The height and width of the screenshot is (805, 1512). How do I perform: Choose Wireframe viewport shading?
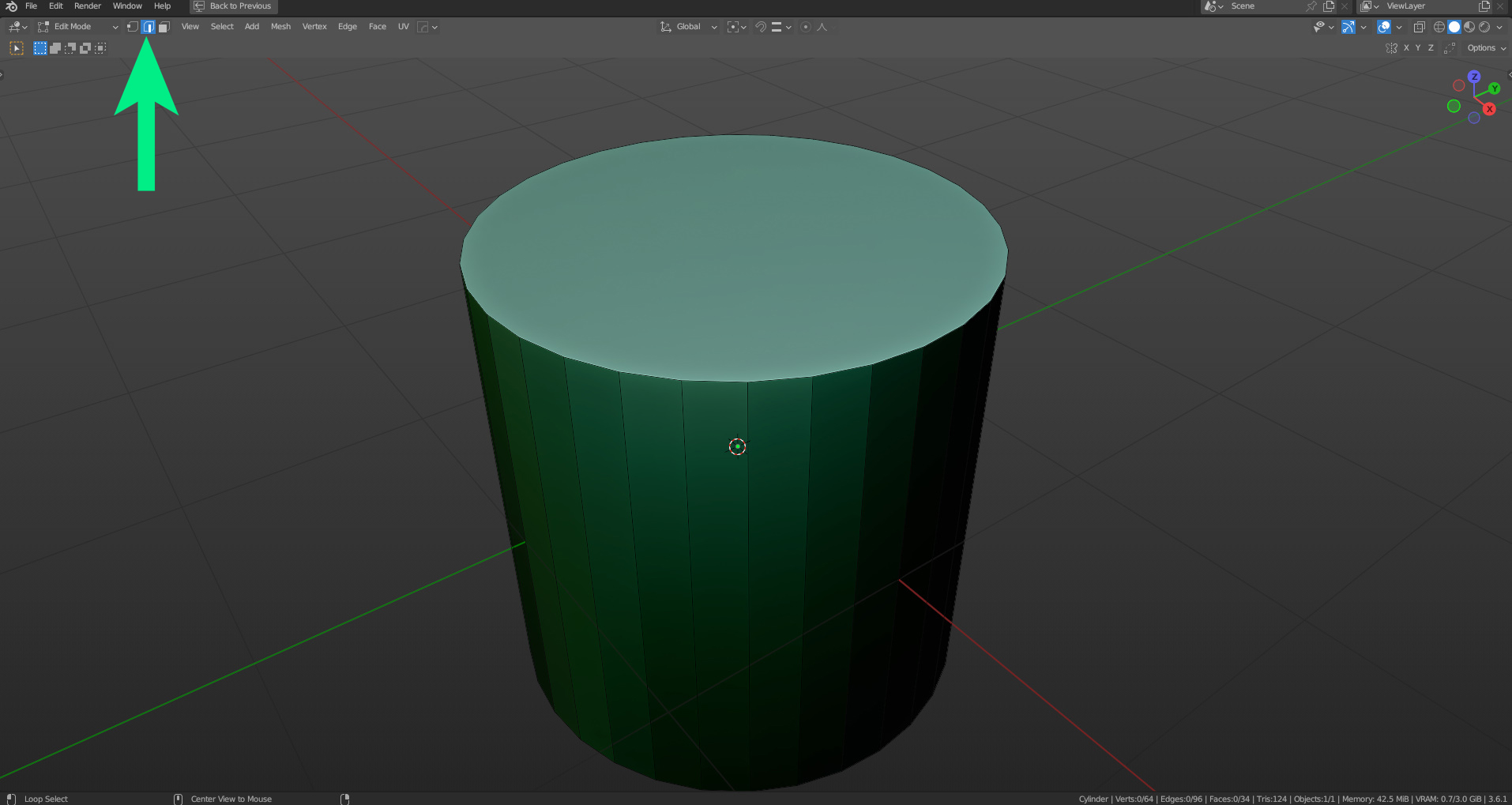(1439, 27)
